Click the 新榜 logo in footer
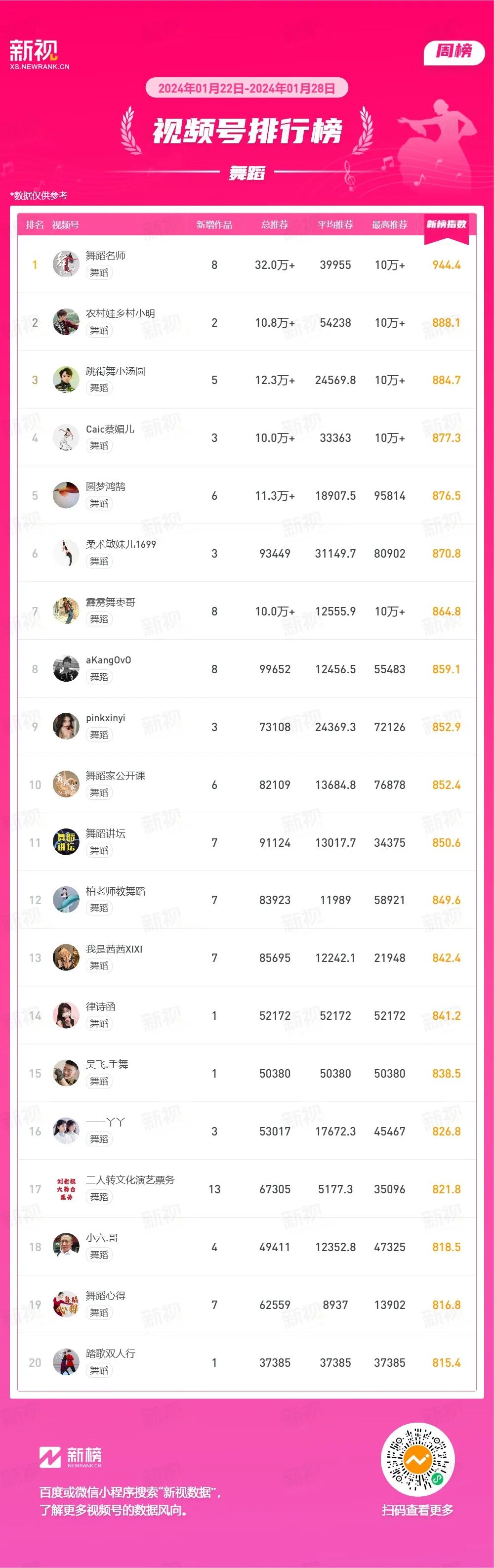Screen dimensions: 494x1568 (x=71, y=1457)
